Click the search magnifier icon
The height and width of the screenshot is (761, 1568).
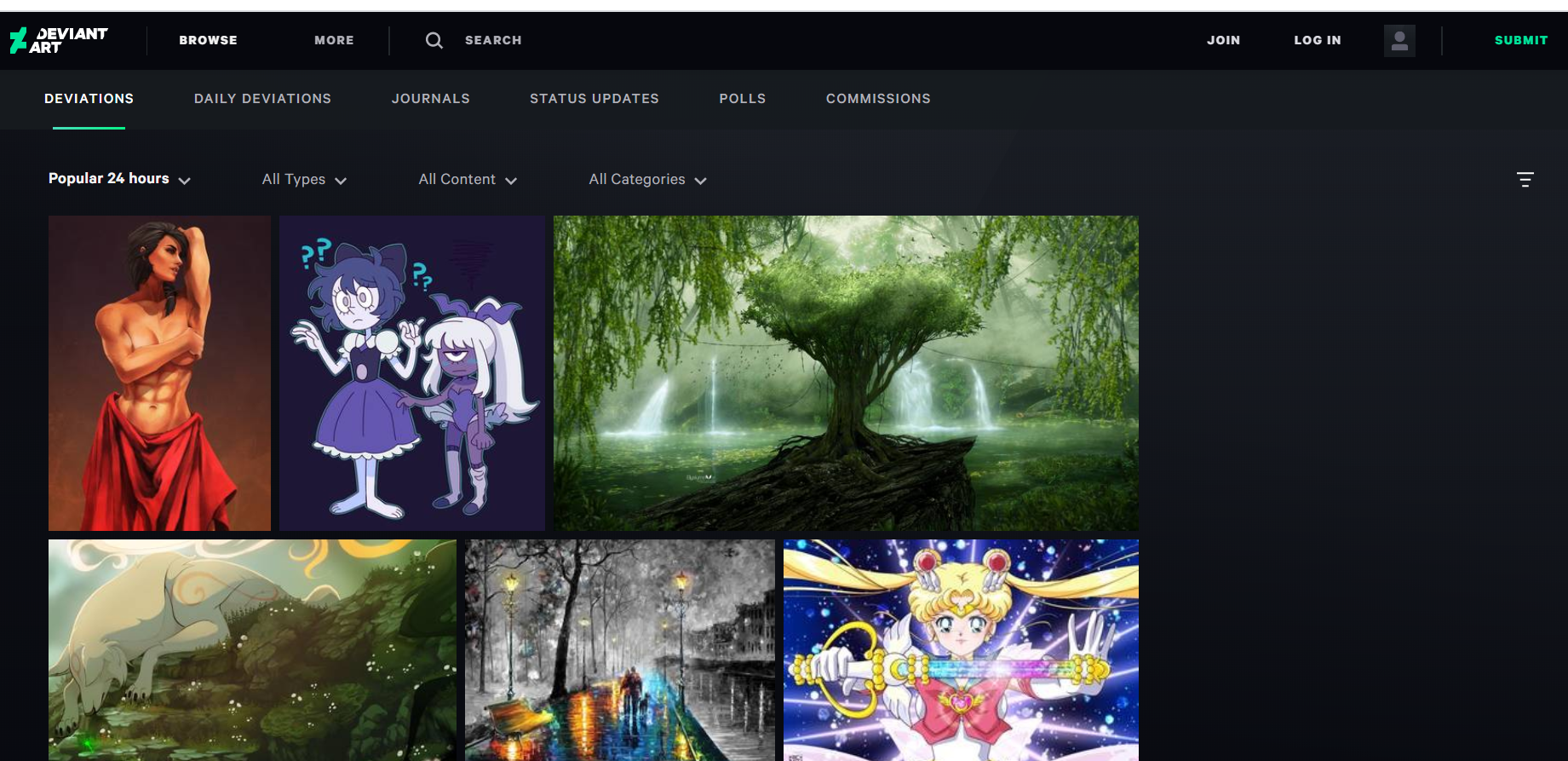(434, 40)
